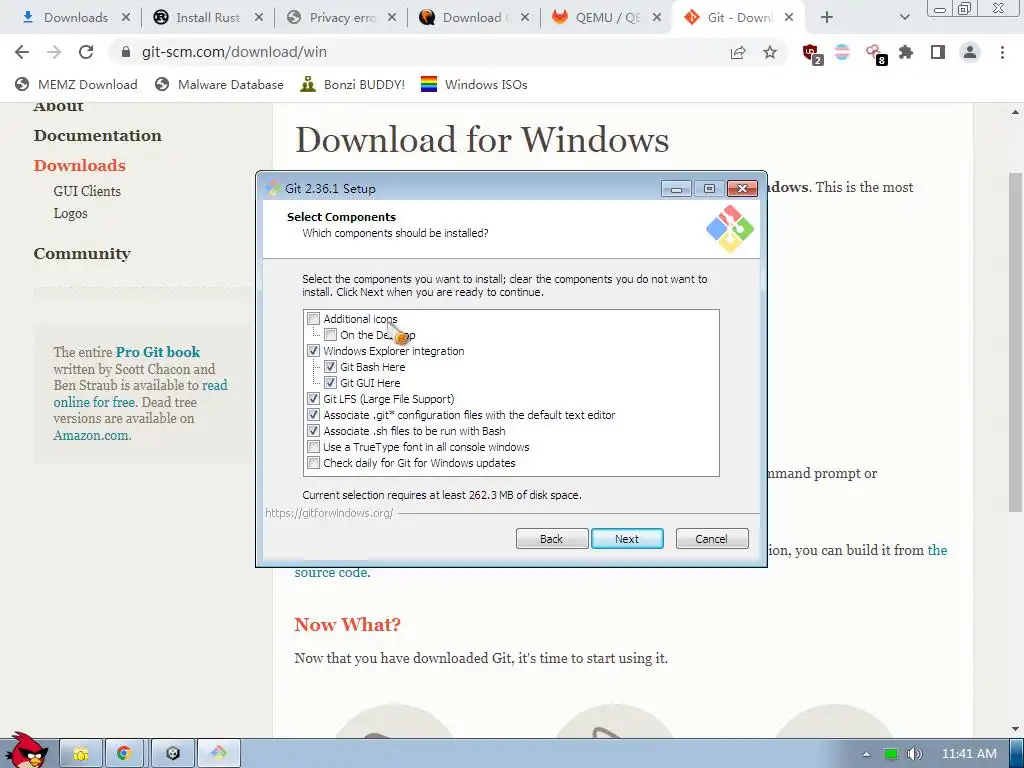Viewport: 1024px width, 768px height.
Task: Open the Windows ISOs bookmark
Action: point(474,84)
